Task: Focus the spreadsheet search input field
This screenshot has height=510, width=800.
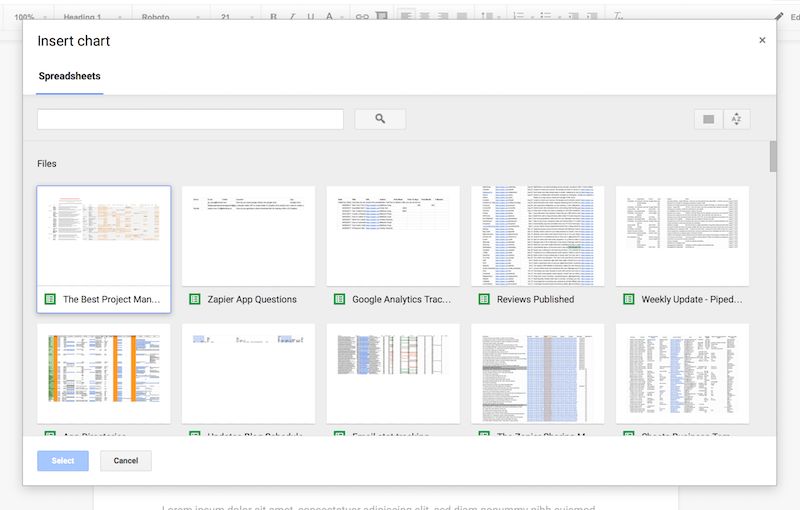Action: click(190, 119)
